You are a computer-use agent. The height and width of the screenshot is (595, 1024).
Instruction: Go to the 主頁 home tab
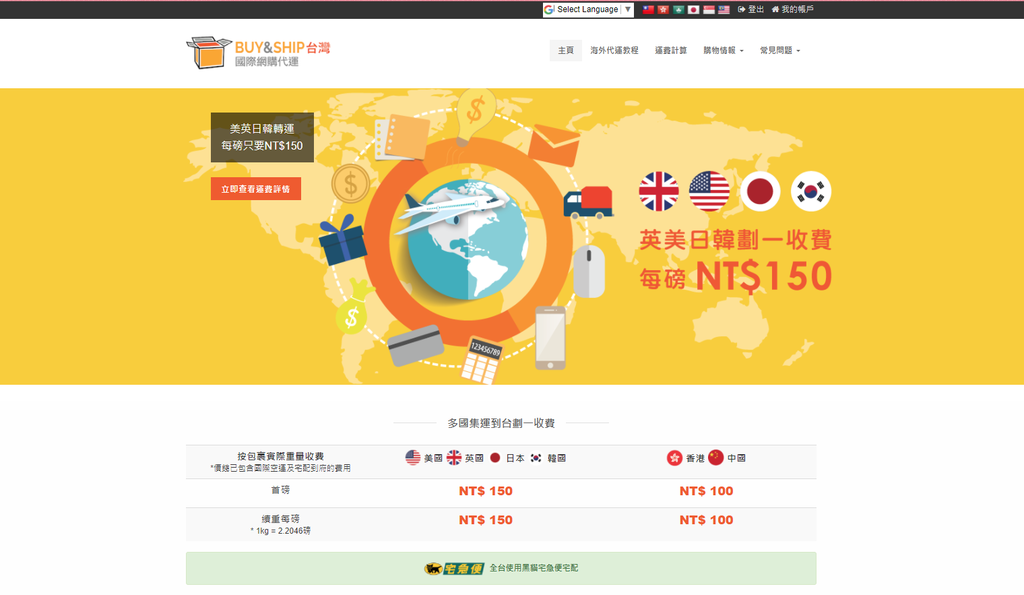click(565, 50)
